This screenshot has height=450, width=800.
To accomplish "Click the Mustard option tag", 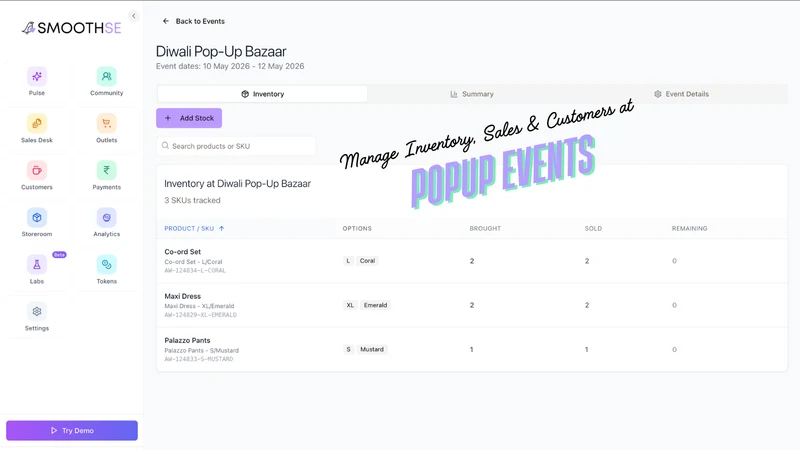I will (x=372, y=350).
